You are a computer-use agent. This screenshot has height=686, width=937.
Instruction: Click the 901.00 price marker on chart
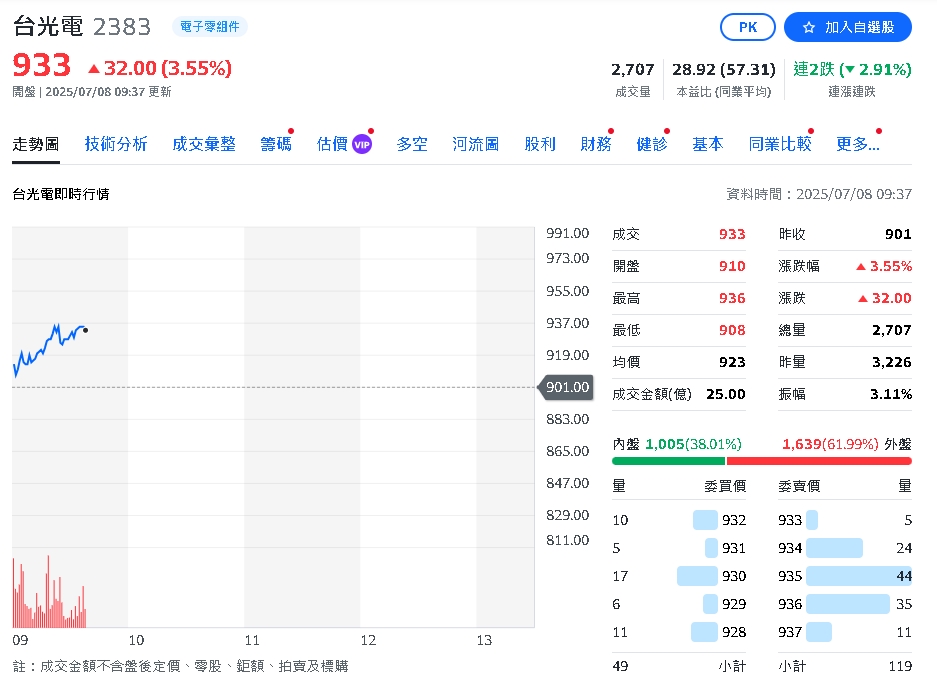(x=566, y=386)
